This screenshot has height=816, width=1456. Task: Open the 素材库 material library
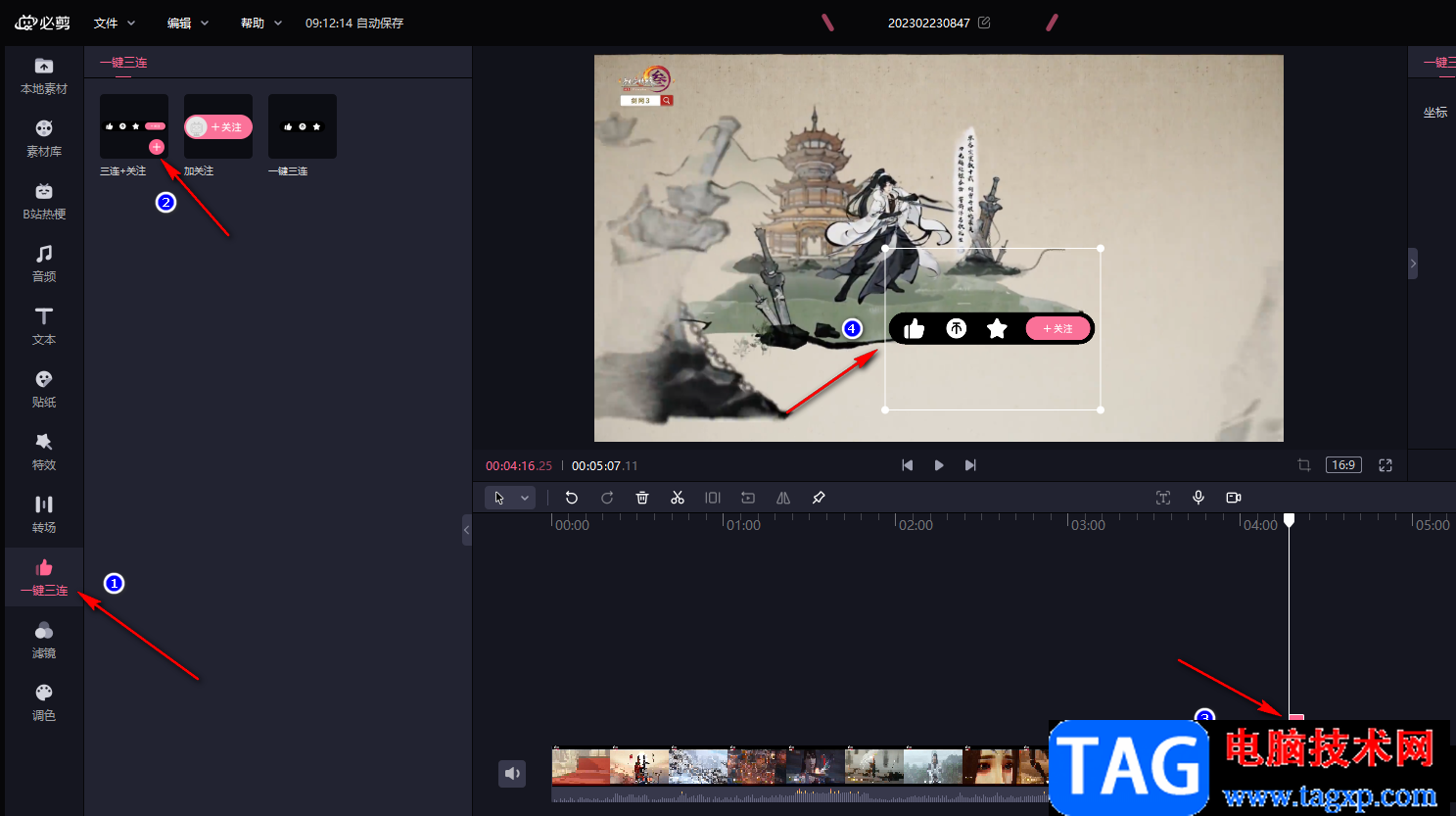44,139
